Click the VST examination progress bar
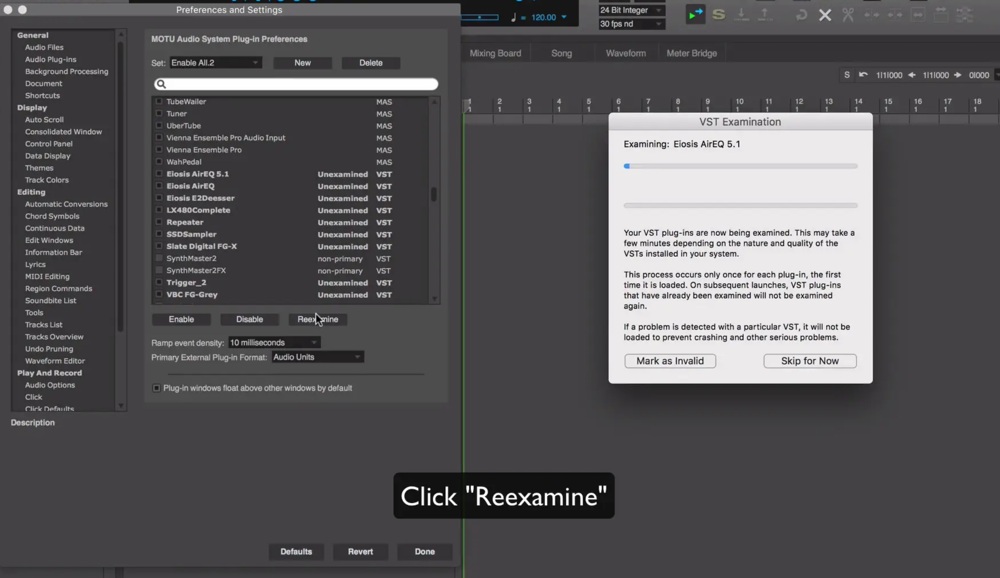 point(740,166)
